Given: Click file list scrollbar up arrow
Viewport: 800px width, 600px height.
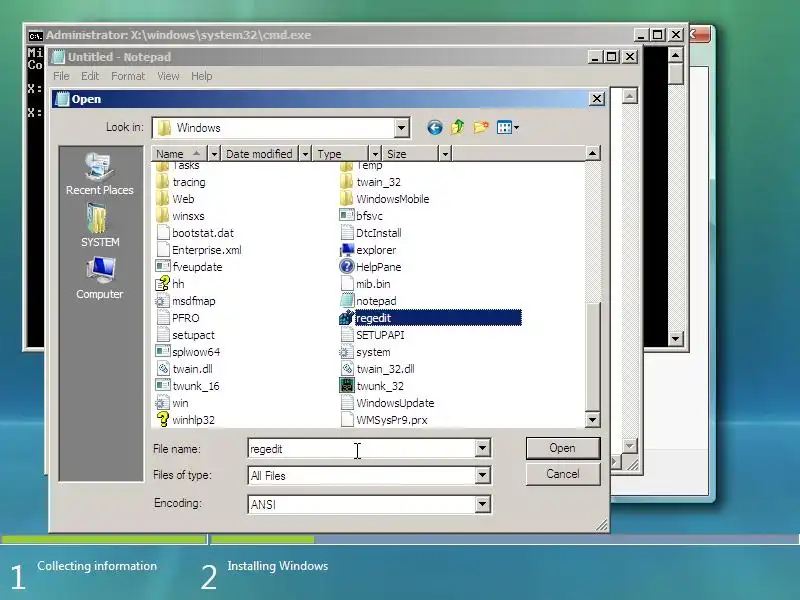Looking at the screenshot, I should click(592, 153).
